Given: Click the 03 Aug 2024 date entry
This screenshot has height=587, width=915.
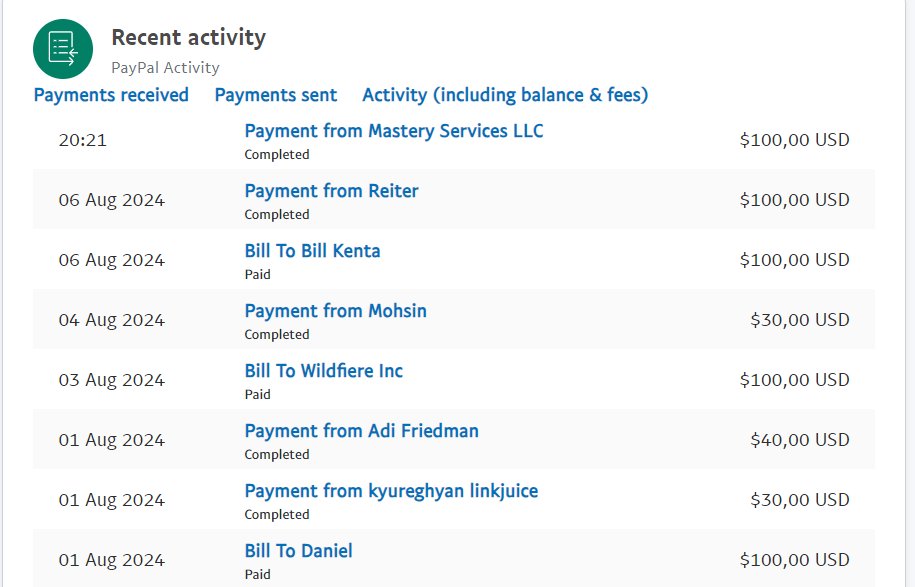Looking at the screenshot, I should [x=111, y=380].
